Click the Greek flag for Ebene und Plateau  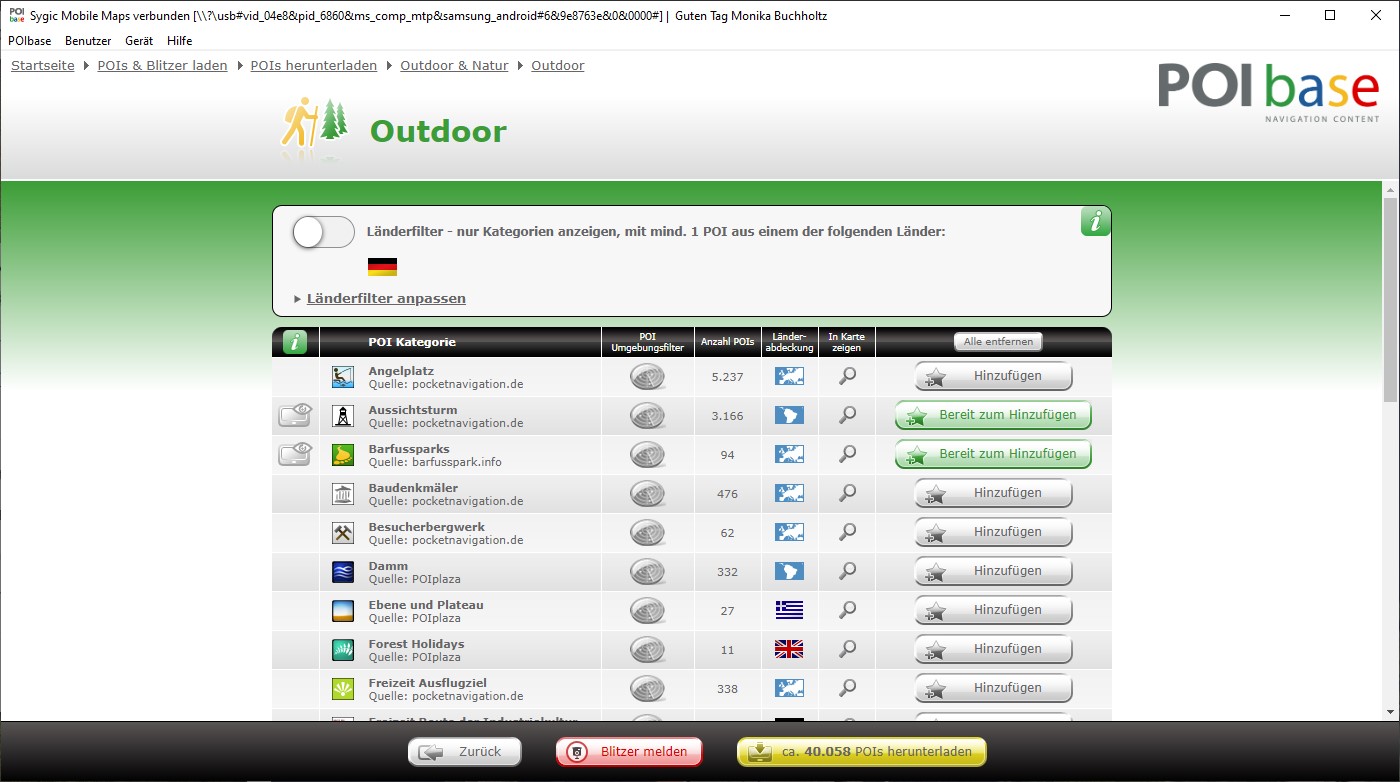(789, 610)
